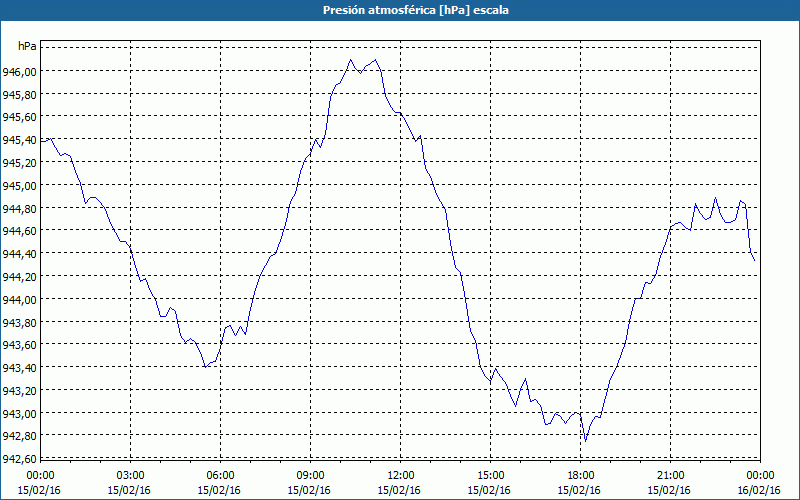
Task: Pick the 943,80 axis label
Action: [x=19, y=322]
